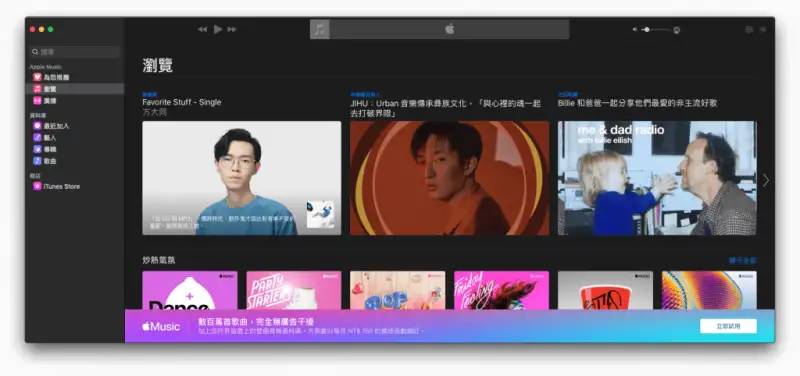
Task: Click small album cover on first banner
Action: click(320, 214)
